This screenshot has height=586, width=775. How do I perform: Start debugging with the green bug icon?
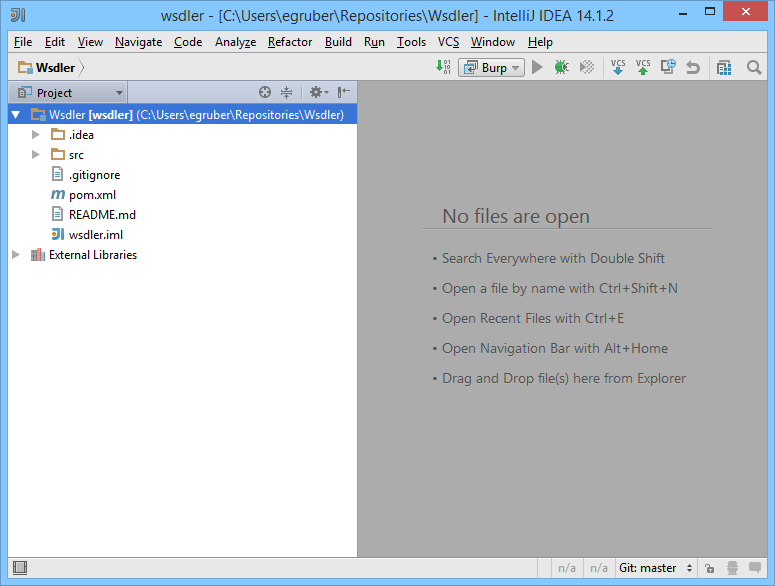point(561,67)
